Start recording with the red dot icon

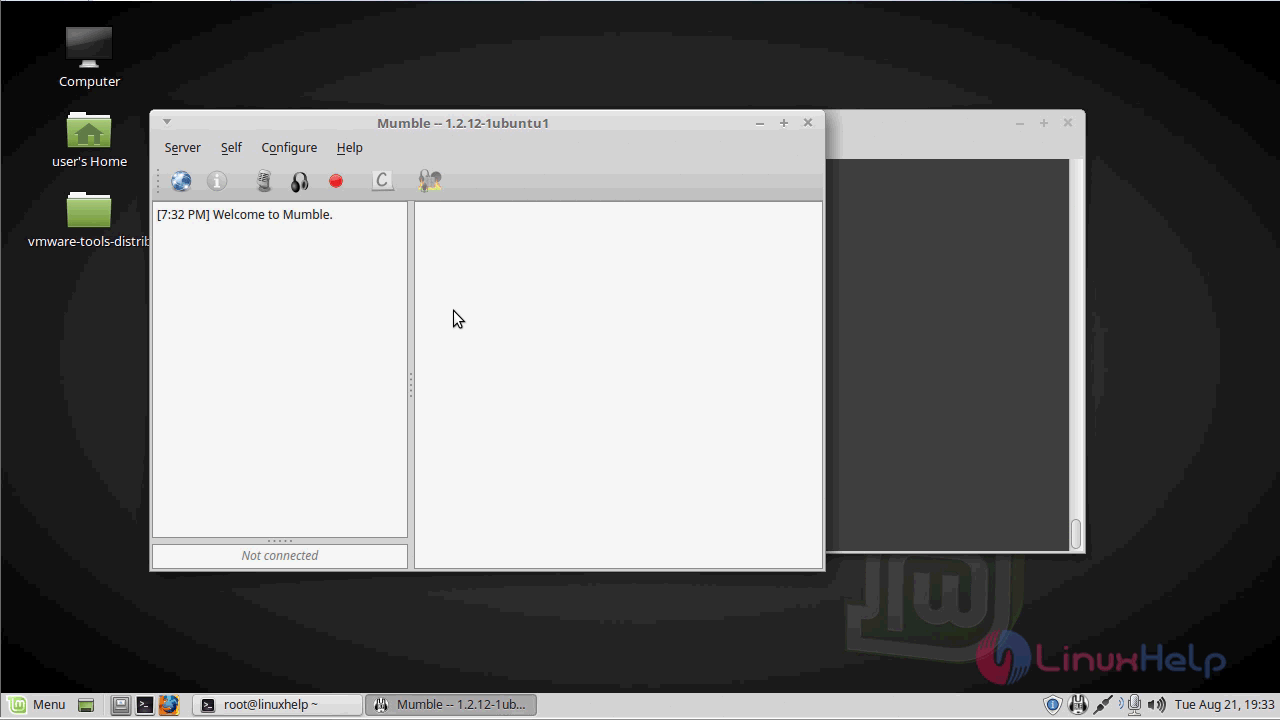(x=336, y=181)
